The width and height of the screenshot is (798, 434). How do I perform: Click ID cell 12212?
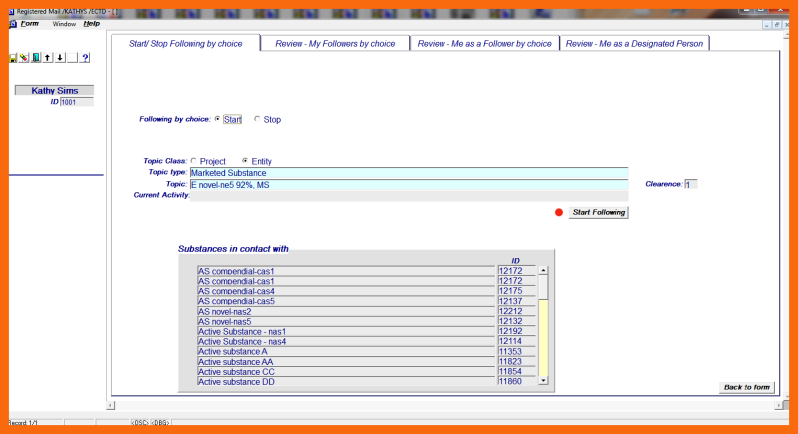(x=517, y=311)
